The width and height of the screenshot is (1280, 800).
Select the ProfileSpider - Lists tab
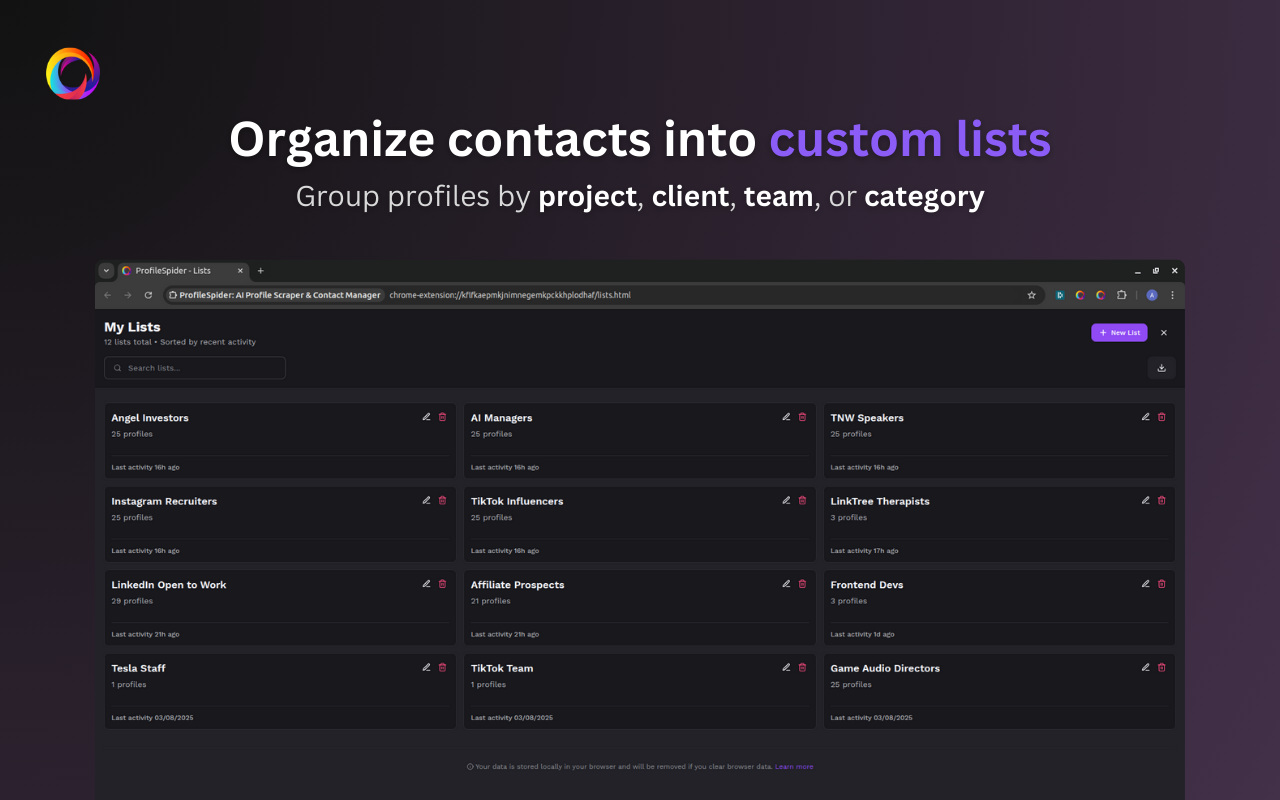[x=175, y=270]
